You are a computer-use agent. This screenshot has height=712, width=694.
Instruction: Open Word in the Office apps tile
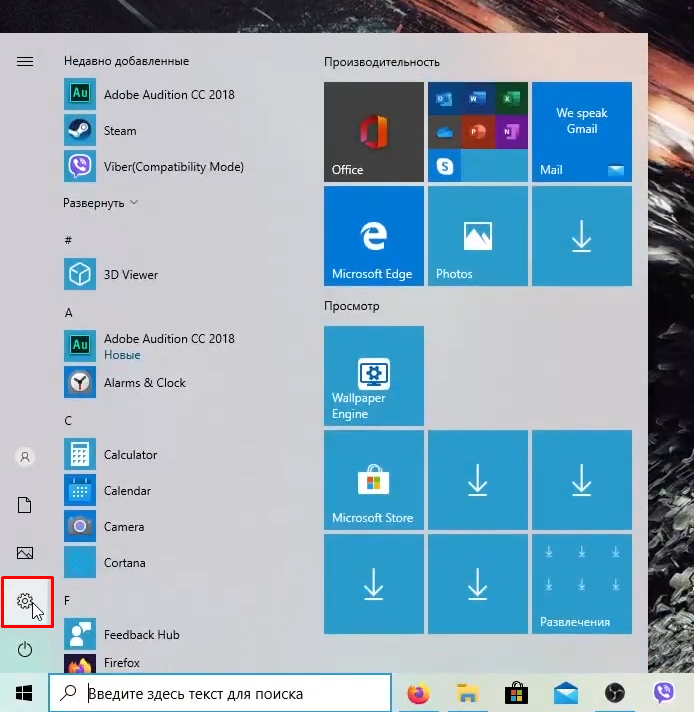tap(478, 98)
